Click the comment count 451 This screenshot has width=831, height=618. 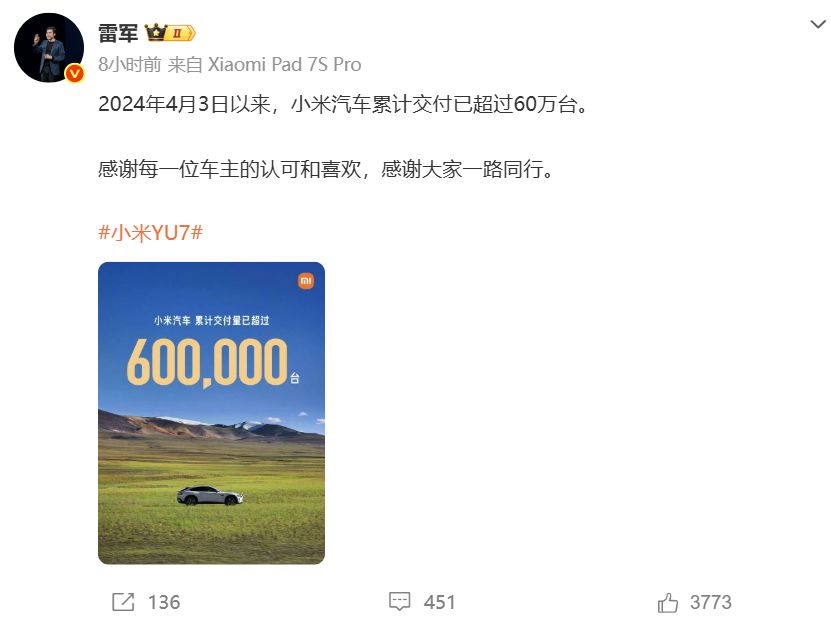coord(439,602)
